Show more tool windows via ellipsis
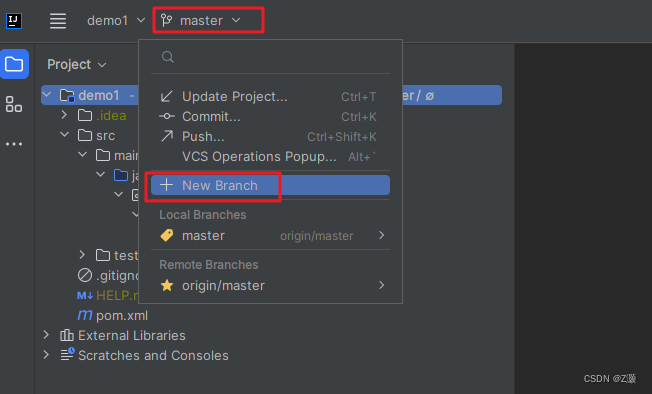 click(14, 144)
